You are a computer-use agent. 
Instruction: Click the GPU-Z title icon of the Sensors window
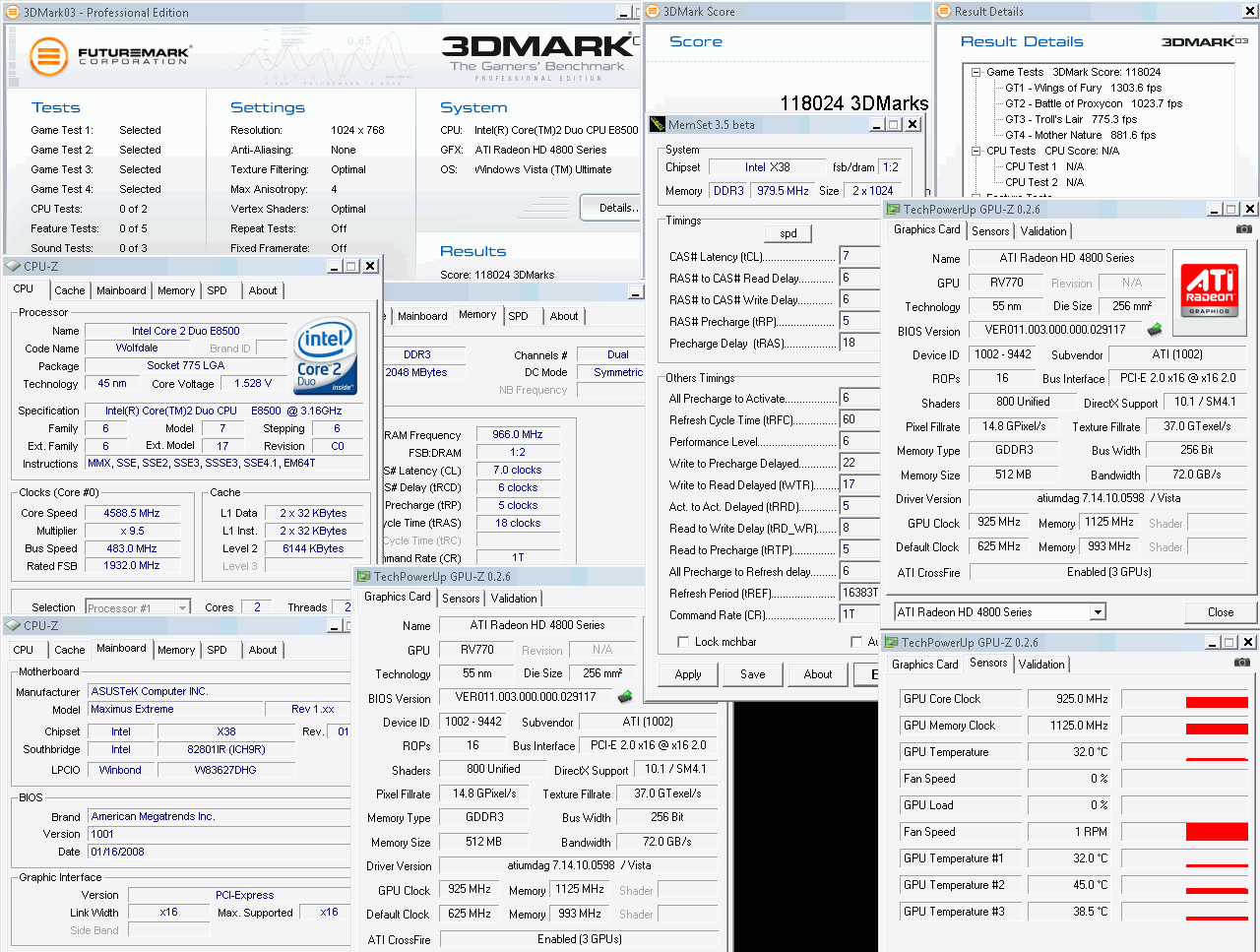point(892,642)
